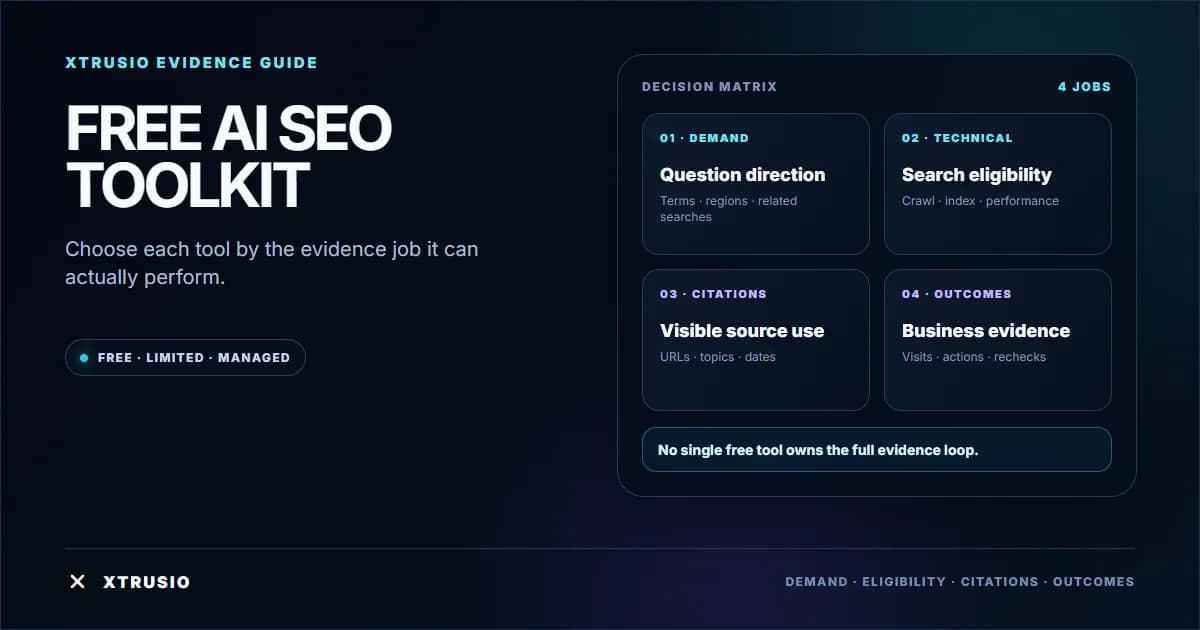Click the footer tagline DEMAND · ELIGIBILITY · CITATIONS · OUTCOMES
The width and height of the screenshot is (1200, 630).
point(960,582)
